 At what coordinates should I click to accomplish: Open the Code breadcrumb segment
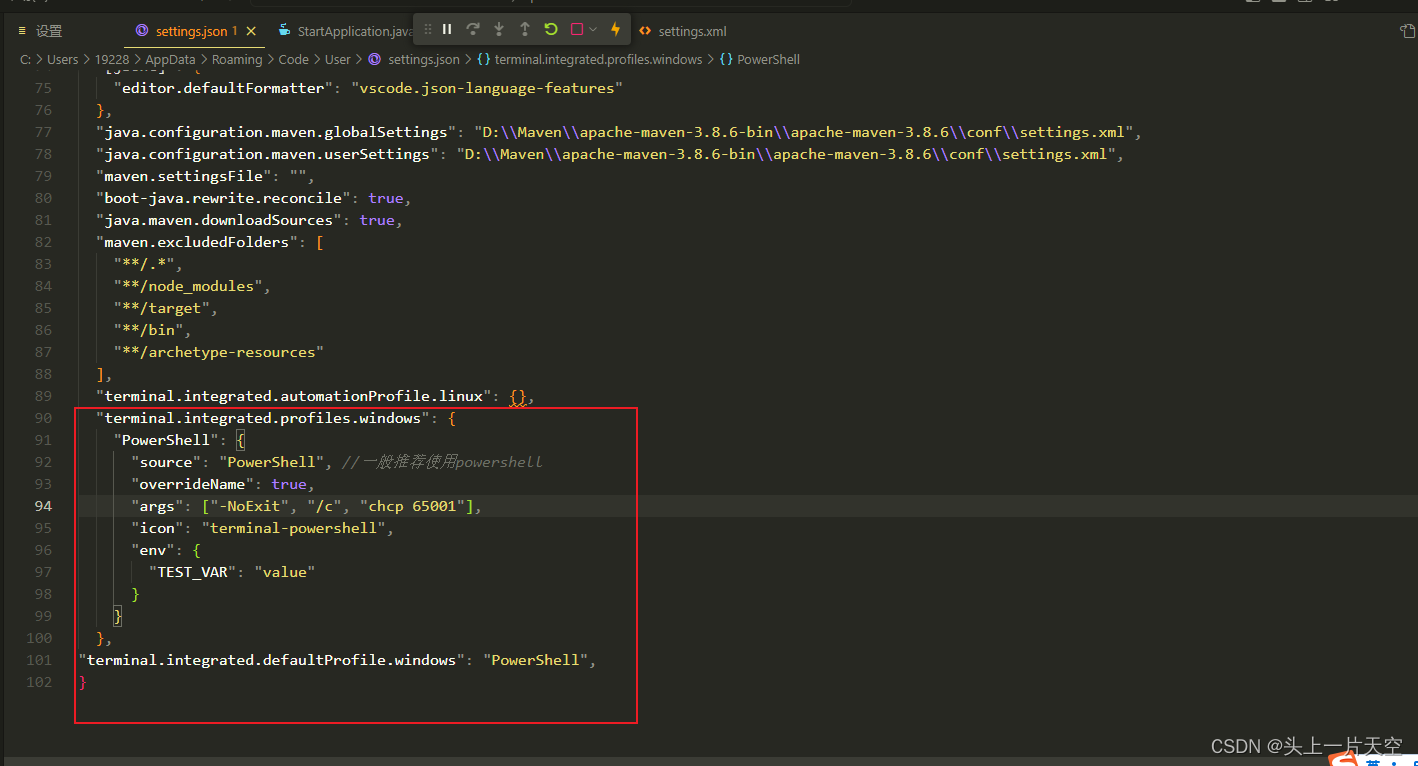[x=293, y=59]
